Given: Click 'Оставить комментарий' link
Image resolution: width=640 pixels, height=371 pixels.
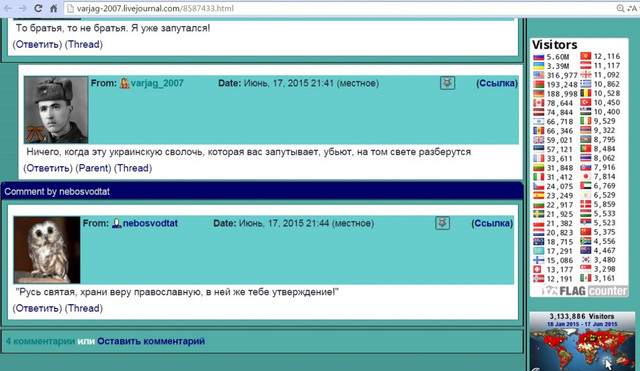Looking at the screenshot, I should tap(151, 341).
